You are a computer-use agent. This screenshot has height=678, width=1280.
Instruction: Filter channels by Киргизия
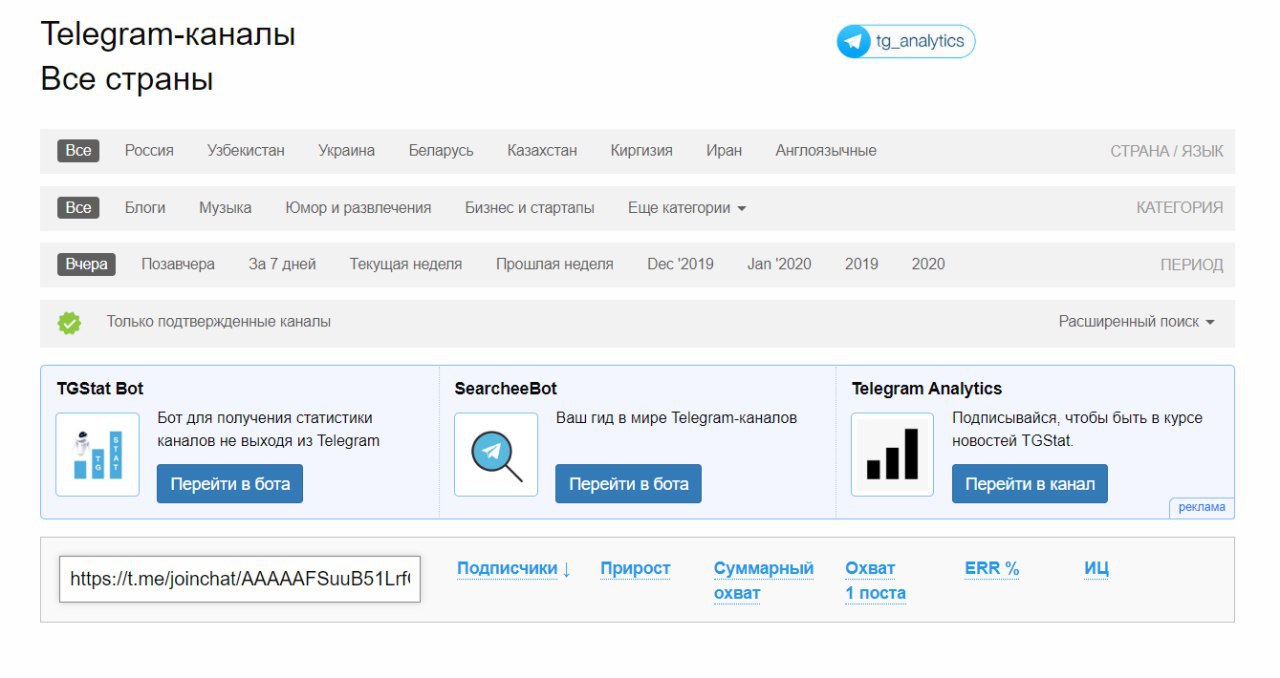pyautogui.click(x=642, y=151)
